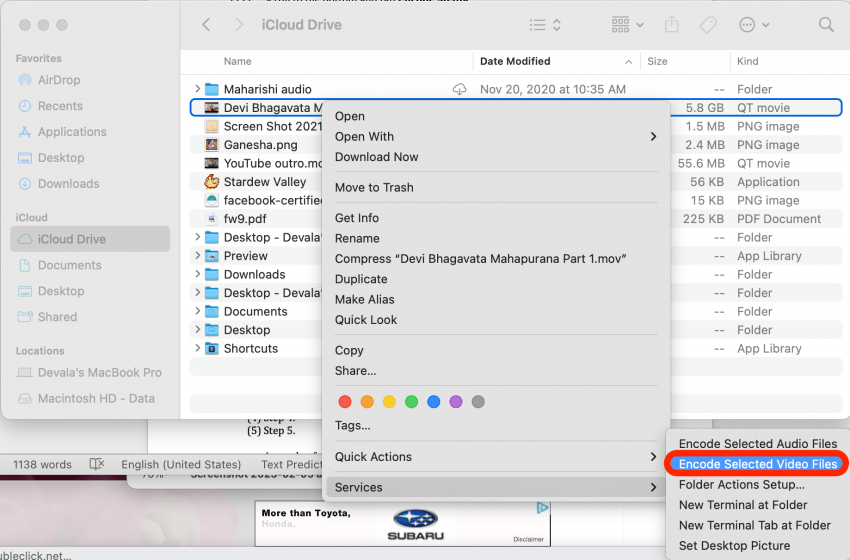Image resolution: width=850 pixels, height=560 pixels.
Task: Go back using the left chevron
Action: (x=206, y=24)
